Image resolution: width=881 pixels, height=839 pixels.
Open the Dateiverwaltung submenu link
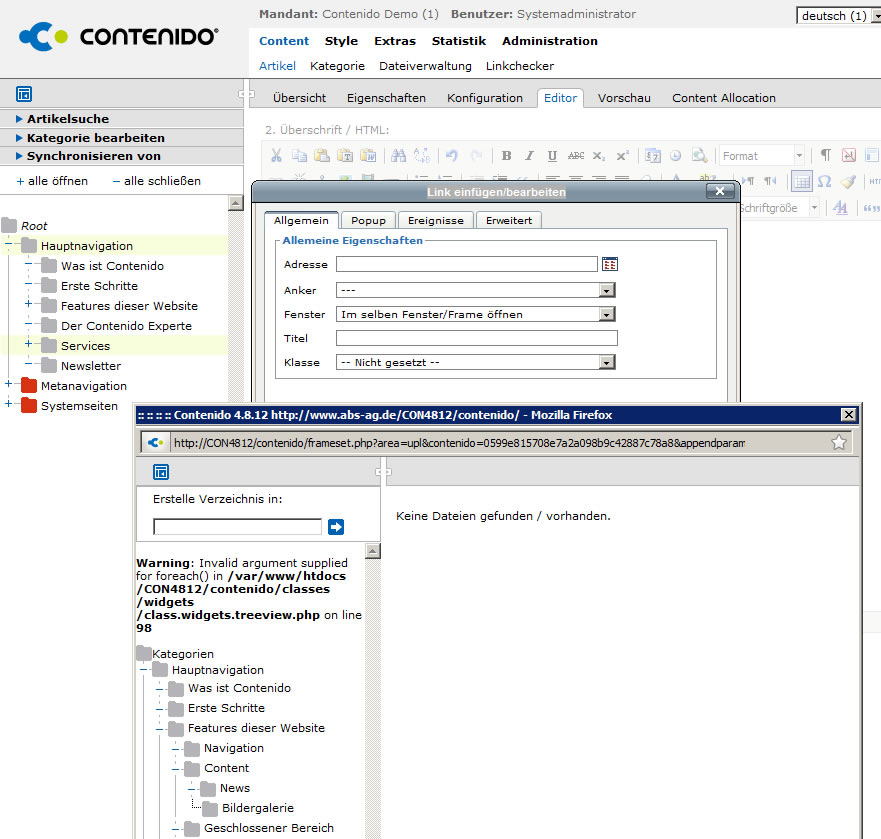[425, 66]
